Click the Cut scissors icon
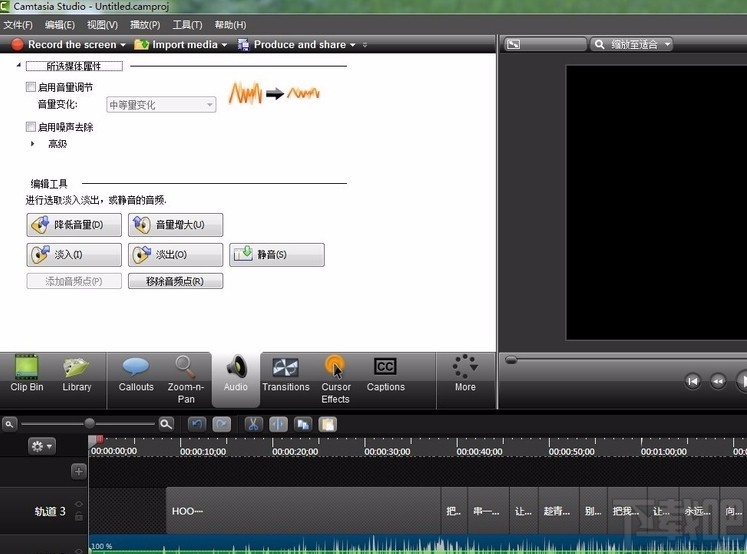This screenshot has width=747, height=554. coord(253,424)
